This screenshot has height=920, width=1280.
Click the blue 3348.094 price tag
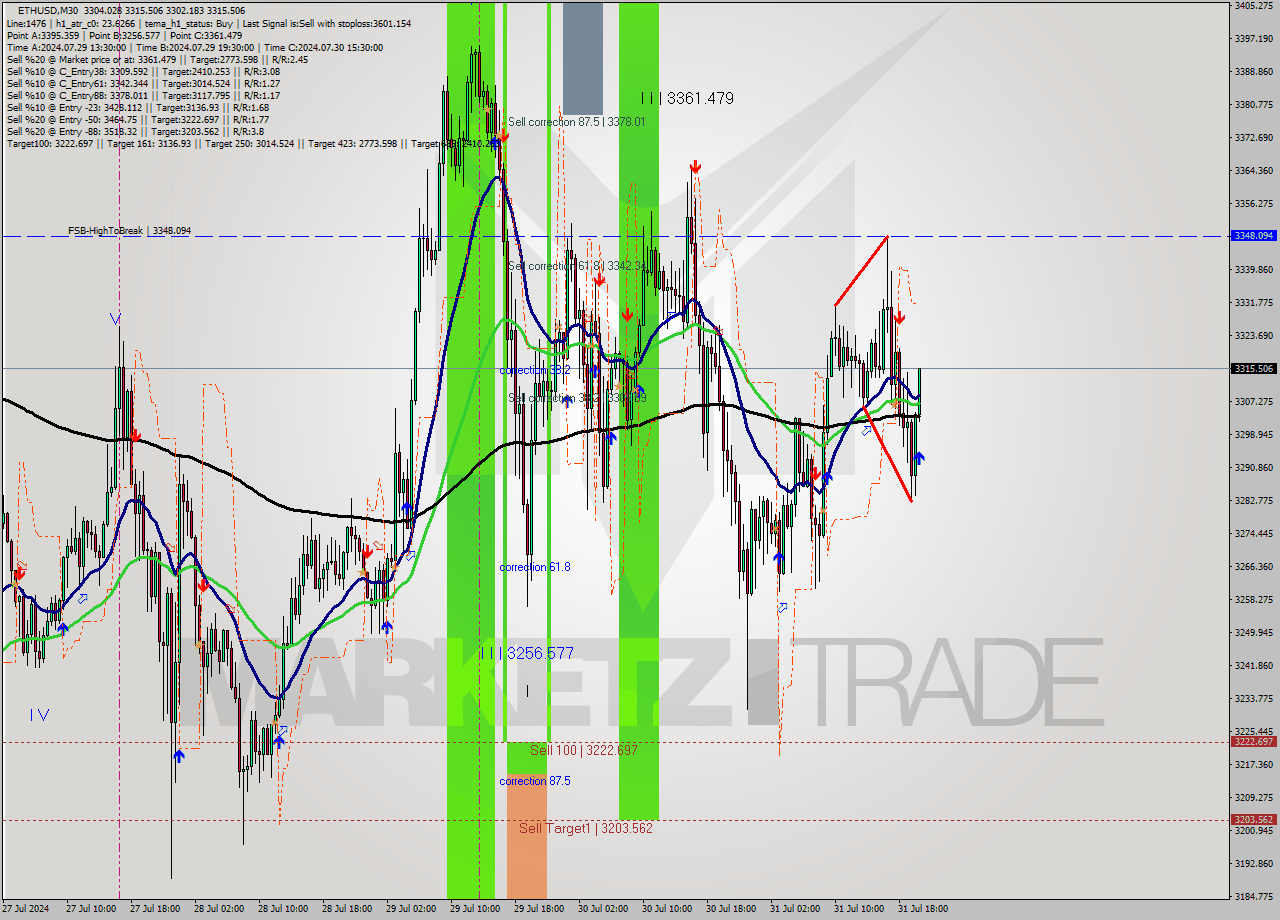pyautogui.click(x=1254, y=236)
